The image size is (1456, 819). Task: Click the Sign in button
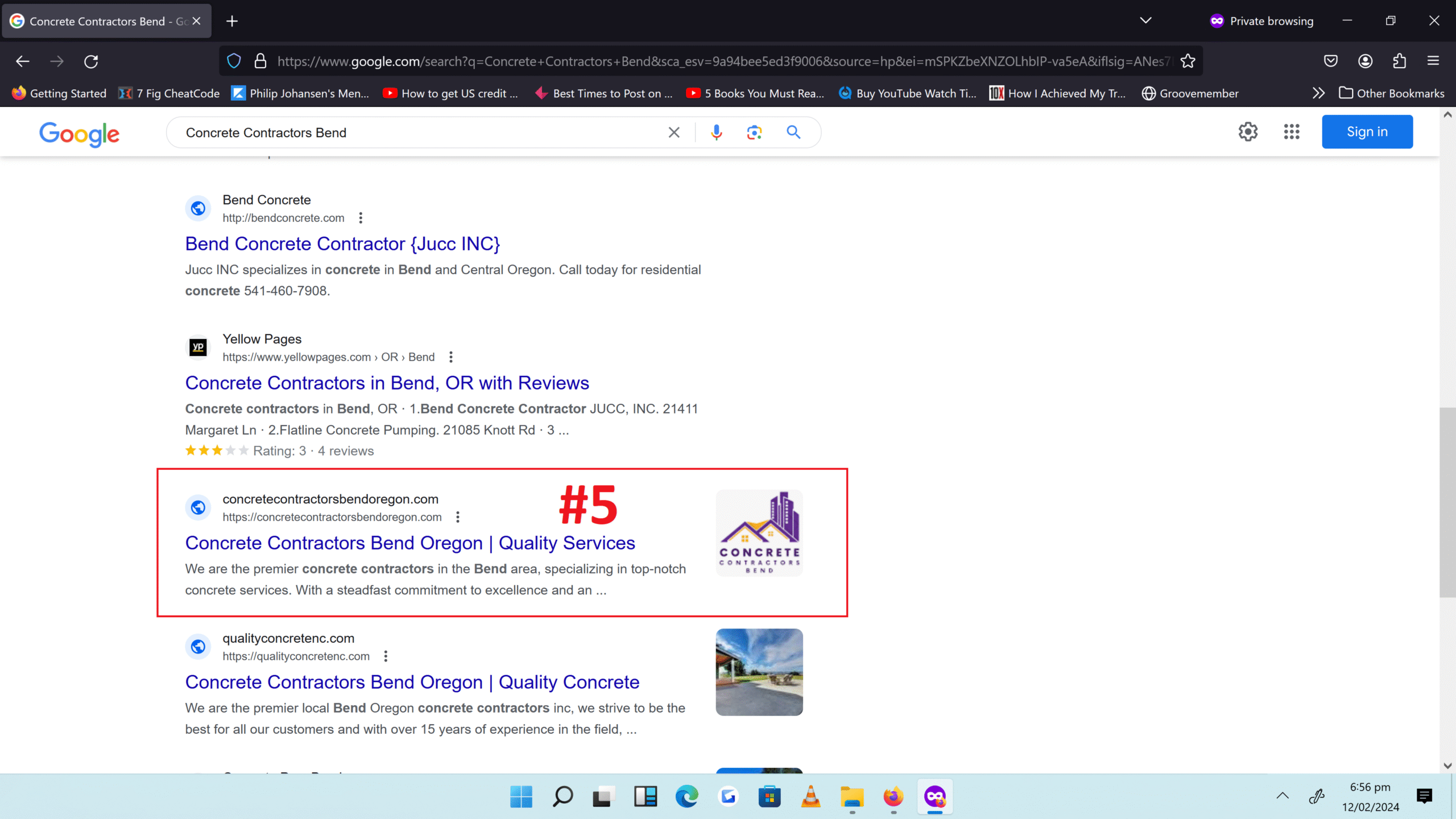(x=1367, y=132)
